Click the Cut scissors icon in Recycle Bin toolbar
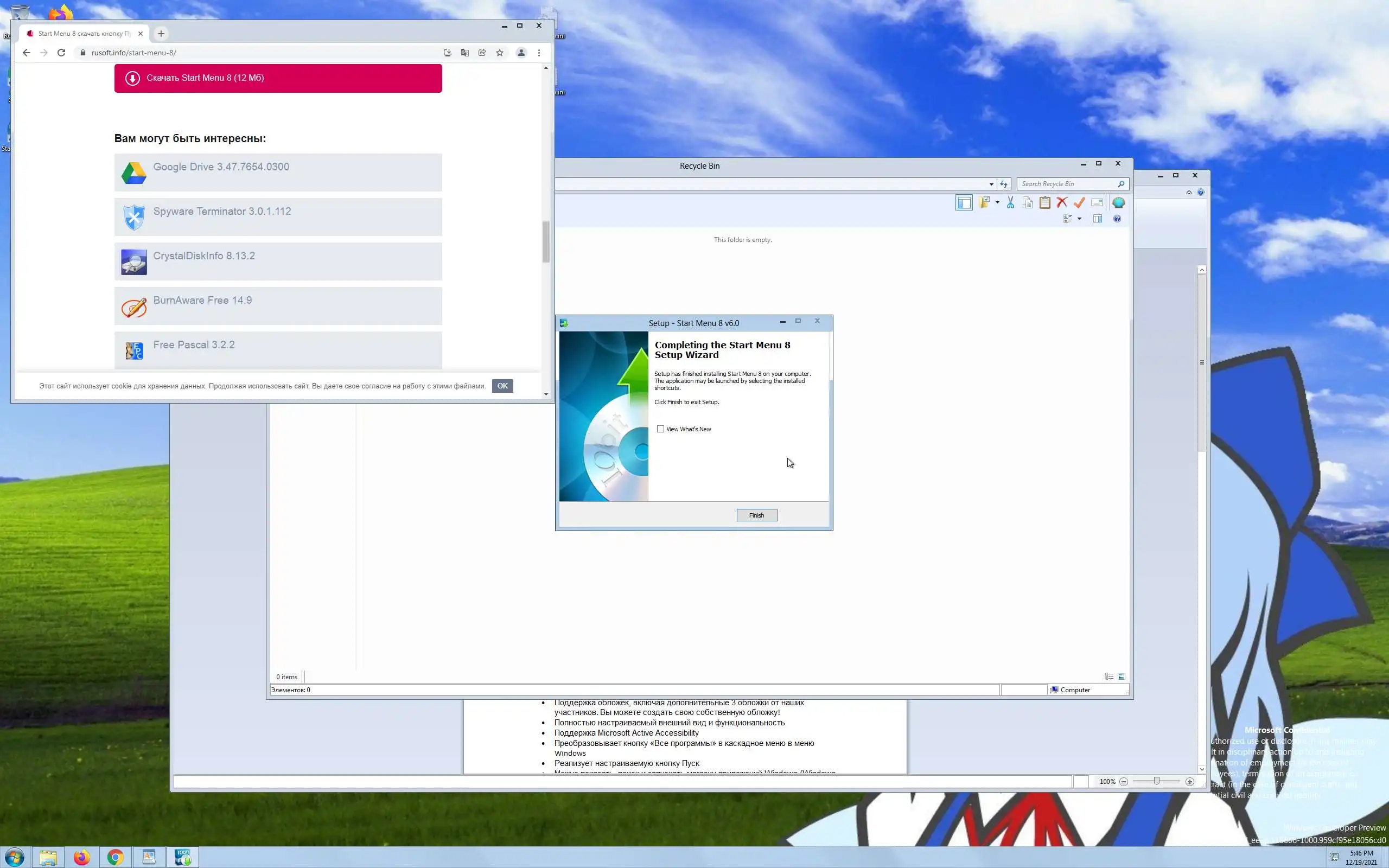The height and width of the screenshot is (868, 1389). 1010,203
